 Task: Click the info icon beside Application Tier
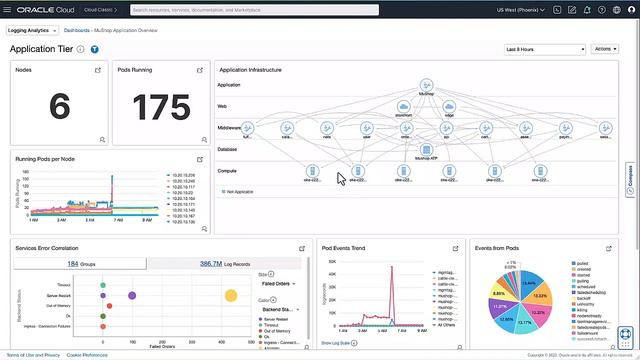pyautogui.click(x=81, y=49)
